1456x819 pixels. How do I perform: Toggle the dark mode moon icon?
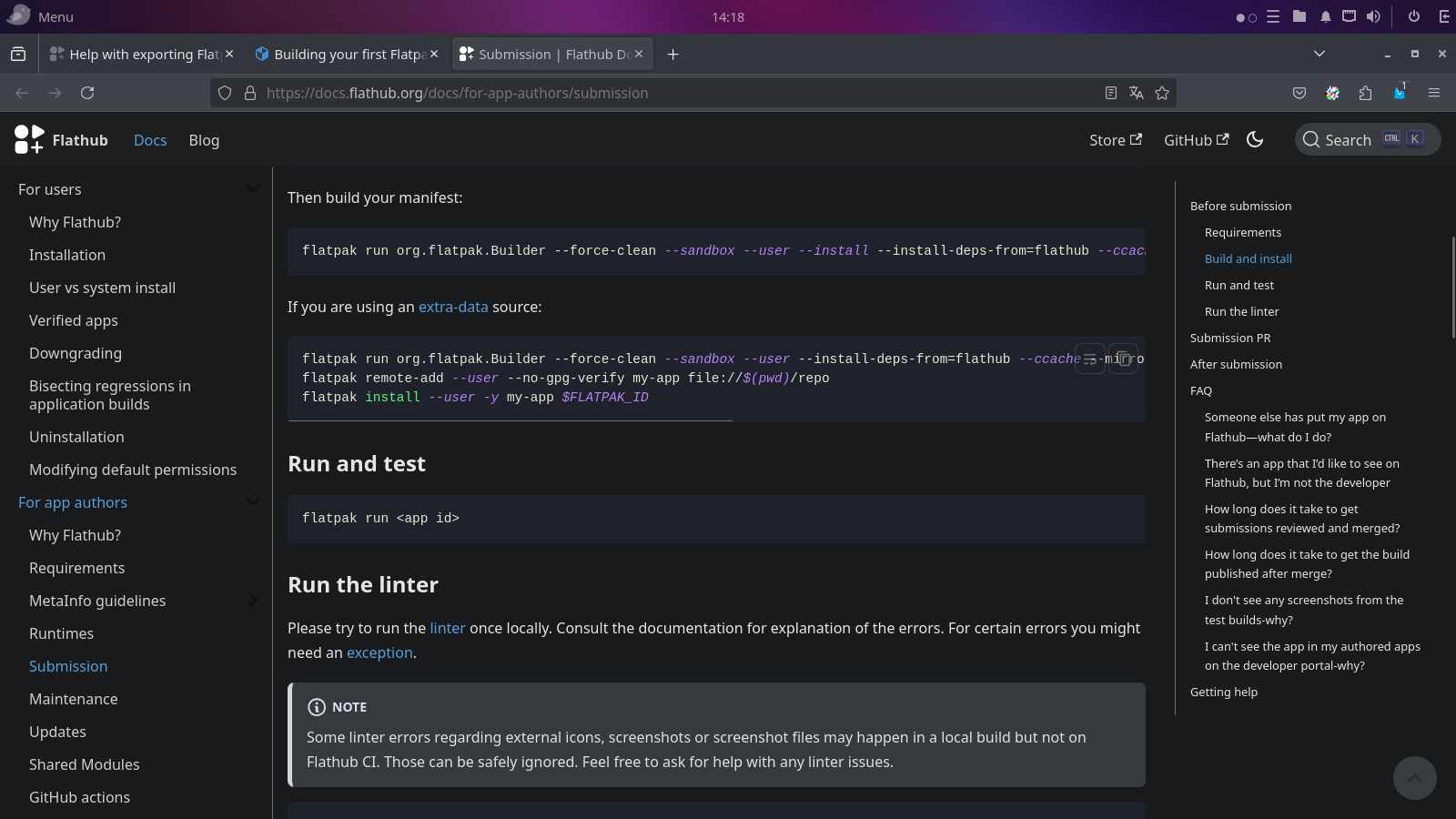pos(1255,139)
